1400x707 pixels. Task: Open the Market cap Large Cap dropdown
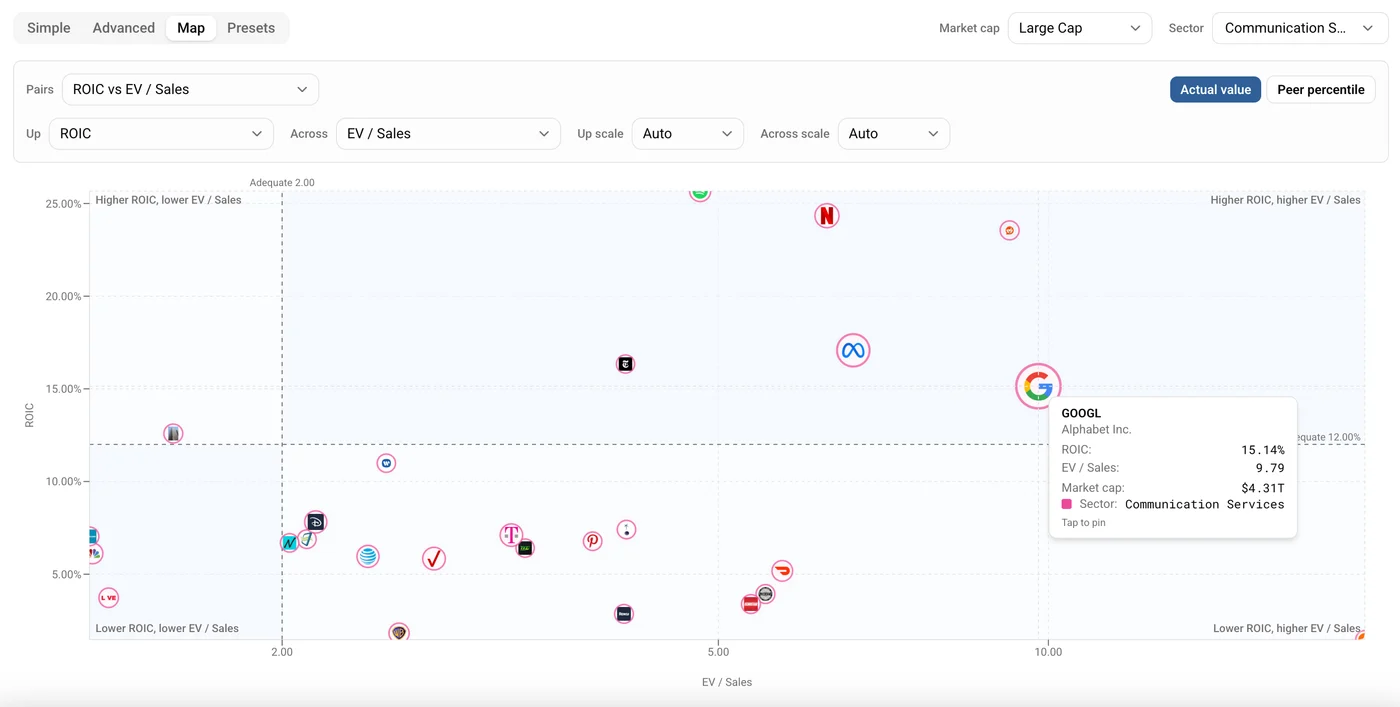[1080, 28]
